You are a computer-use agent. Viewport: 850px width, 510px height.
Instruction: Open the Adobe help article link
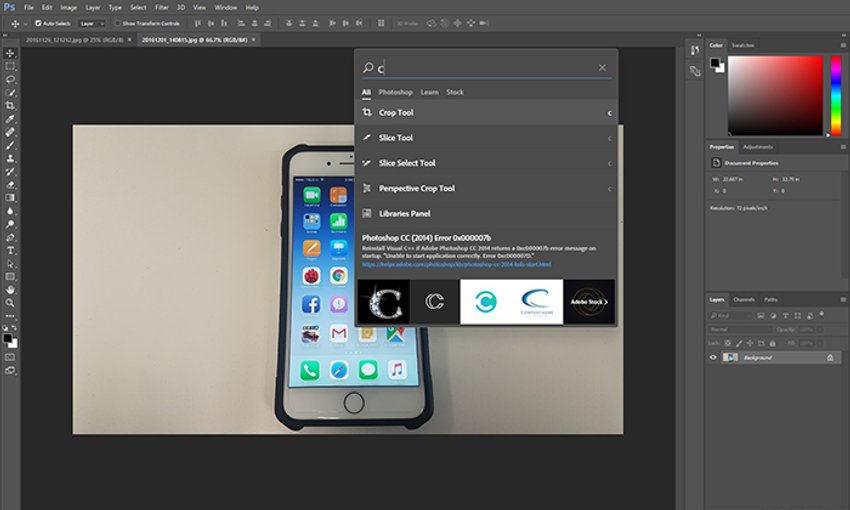tap(448, 265)
